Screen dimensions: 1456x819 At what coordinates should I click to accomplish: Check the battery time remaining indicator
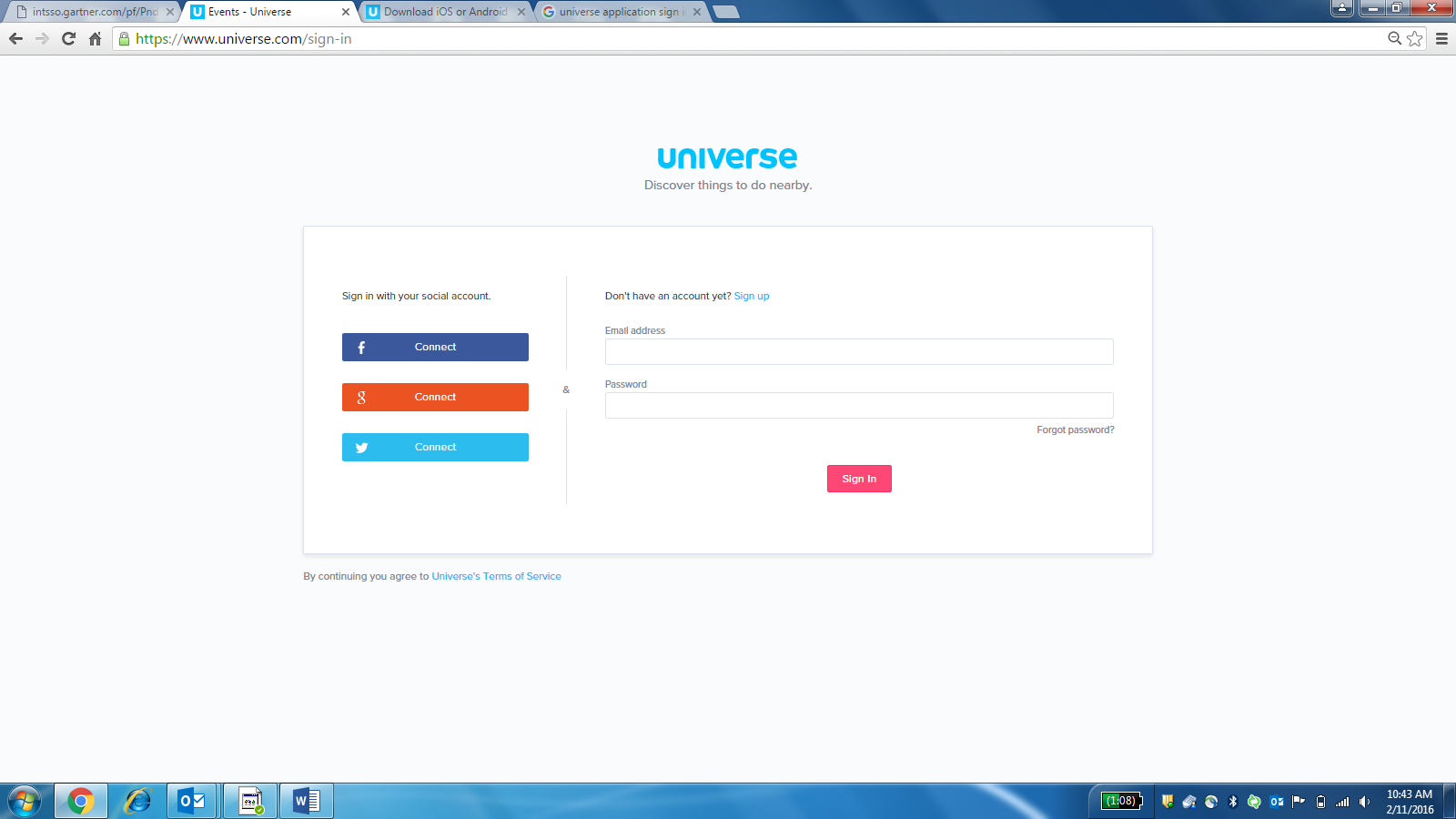1121,801
